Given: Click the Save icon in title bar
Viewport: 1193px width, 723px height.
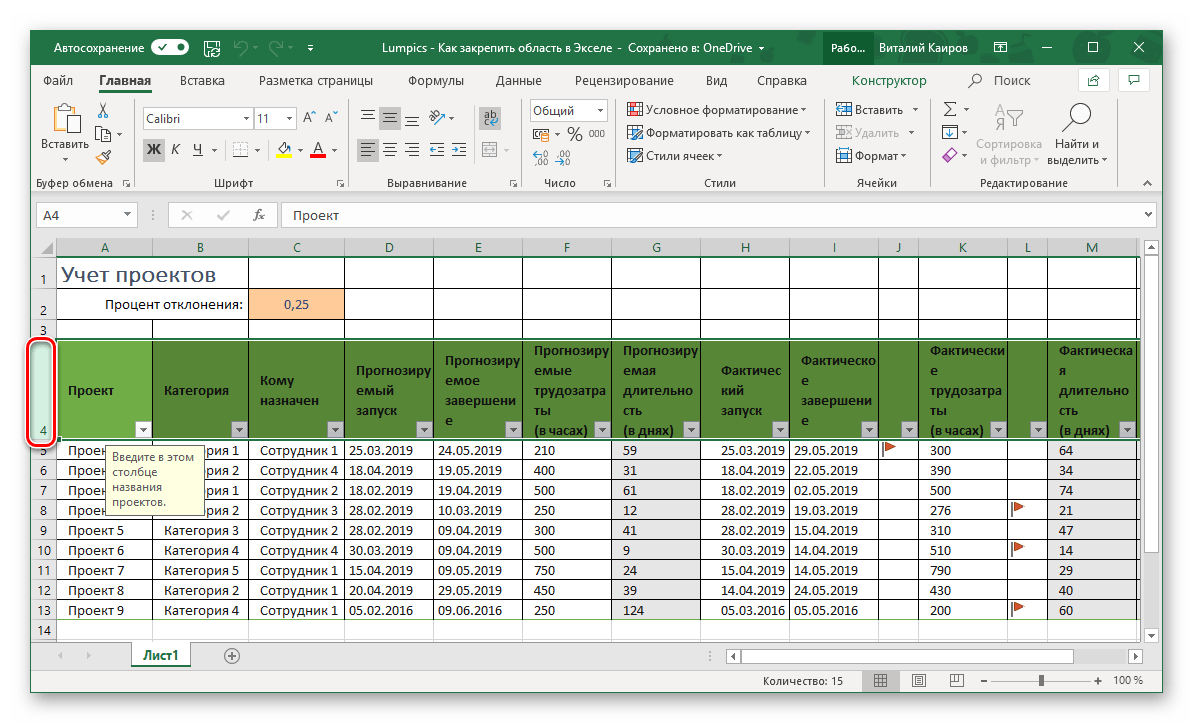Looking at the screenshot, I should (212, 47).
